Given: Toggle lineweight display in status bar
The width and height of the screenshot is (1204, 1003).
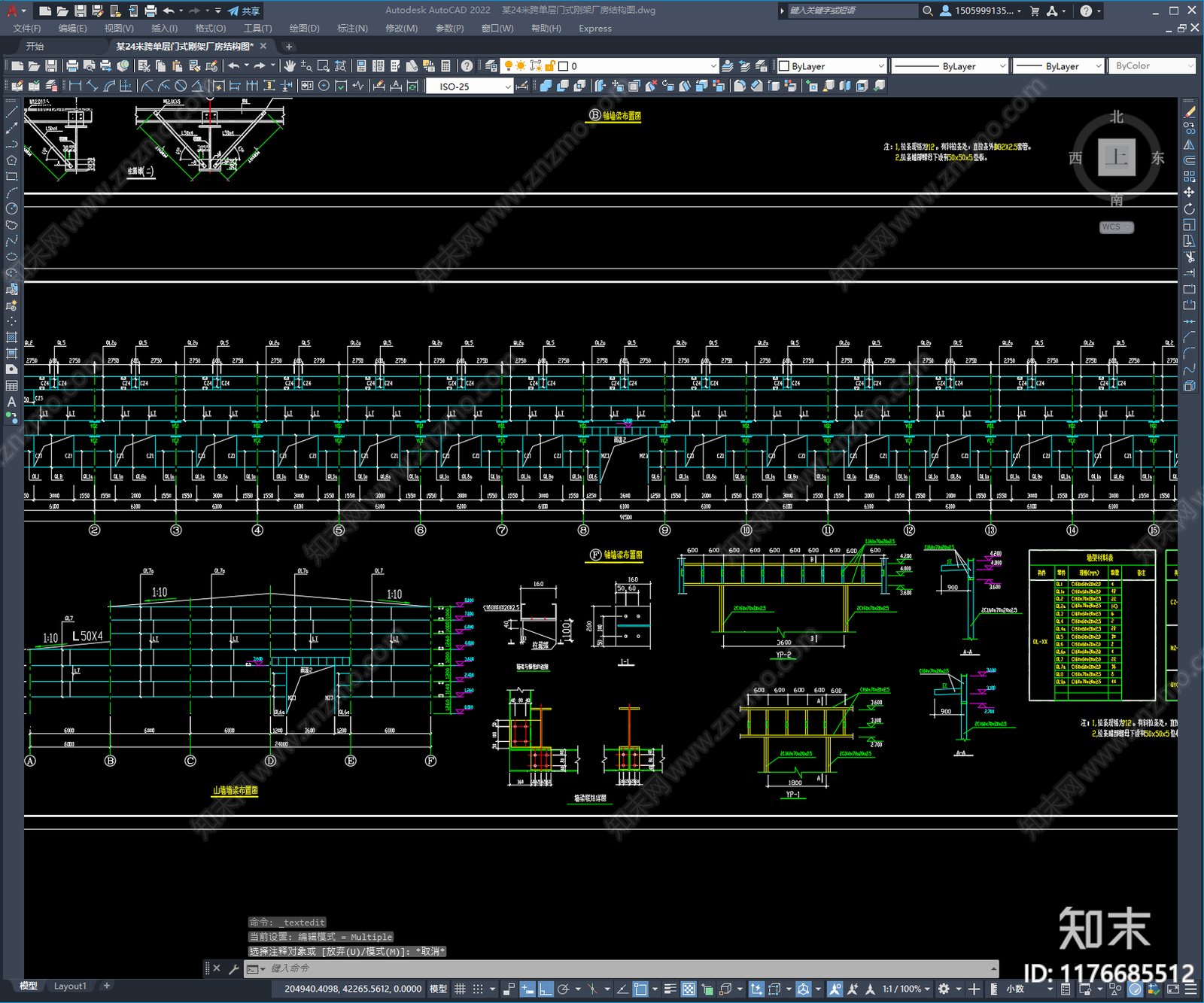Looking at the screenshot, I should (670, 989).
